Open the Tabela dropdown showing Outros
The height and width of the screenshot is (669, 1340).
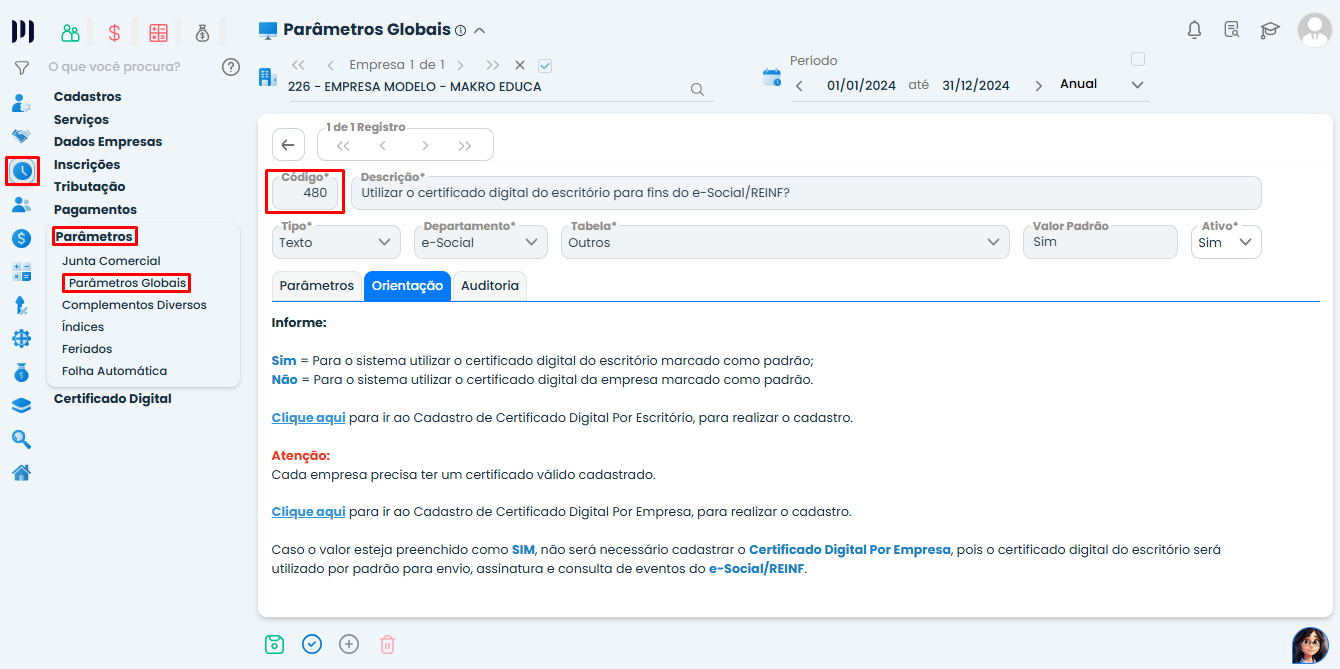click(x=785, y=242)
